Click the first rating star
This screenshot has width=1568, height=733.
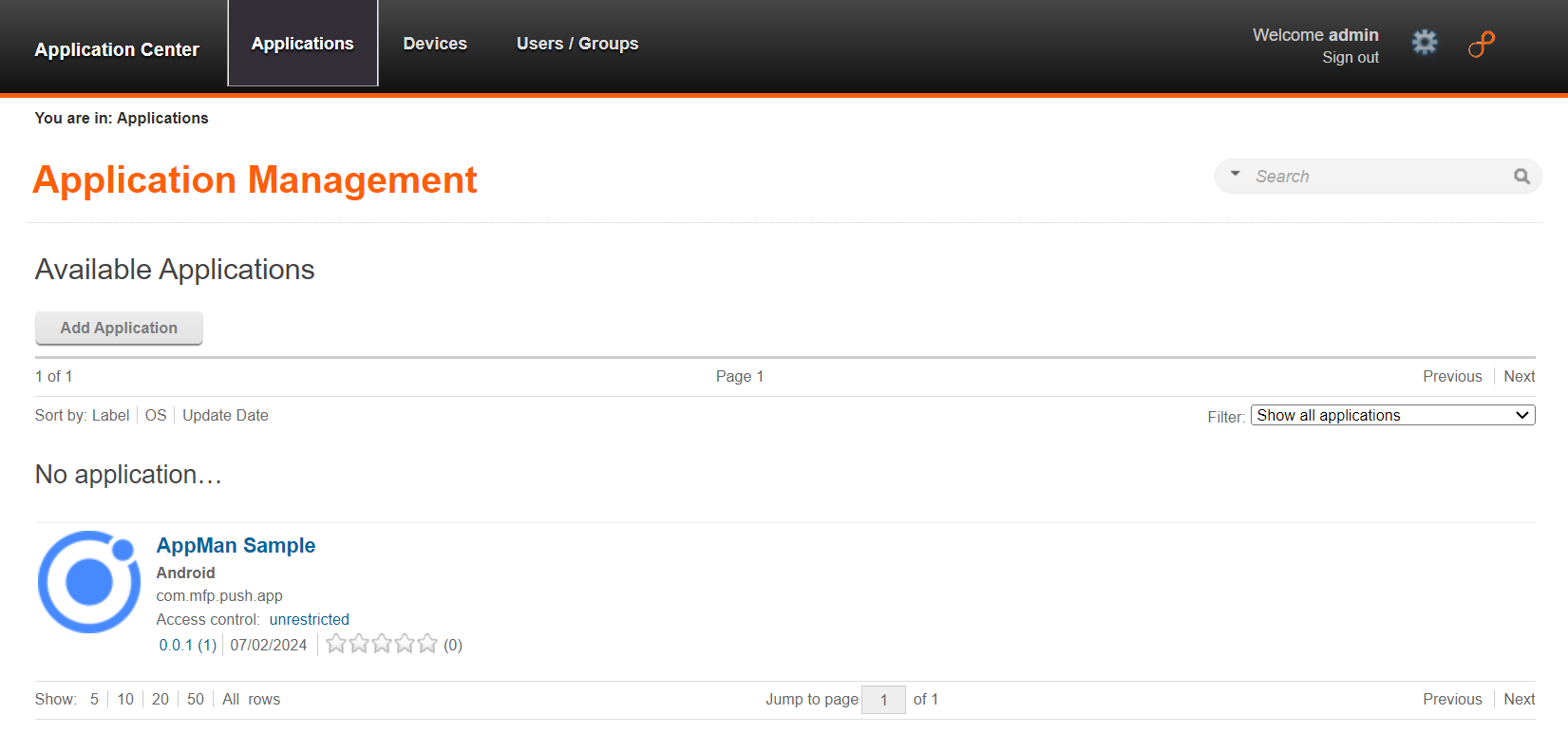point(336,645)
